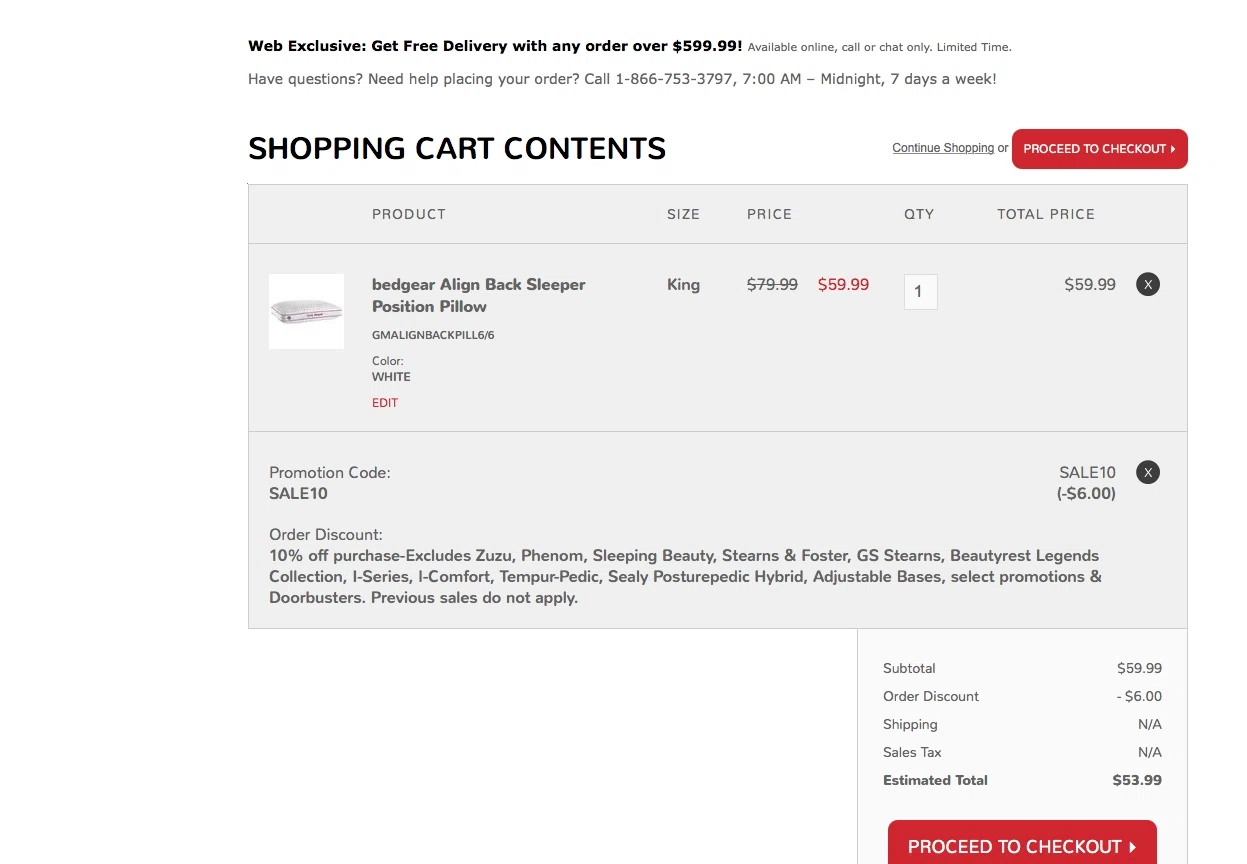Screen dimensions: 1247x864
Task: Click the Subtotal amount $59.99
Action: tap(1139, 668)
